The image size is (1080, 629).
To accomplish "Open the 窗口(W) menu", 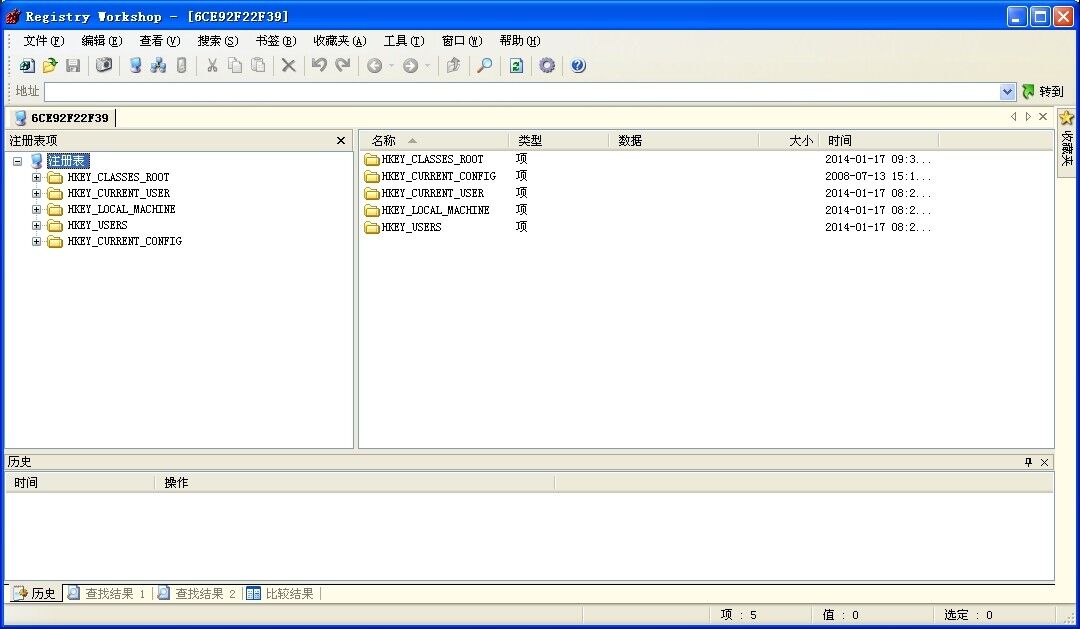I will [x=461, y=41].
